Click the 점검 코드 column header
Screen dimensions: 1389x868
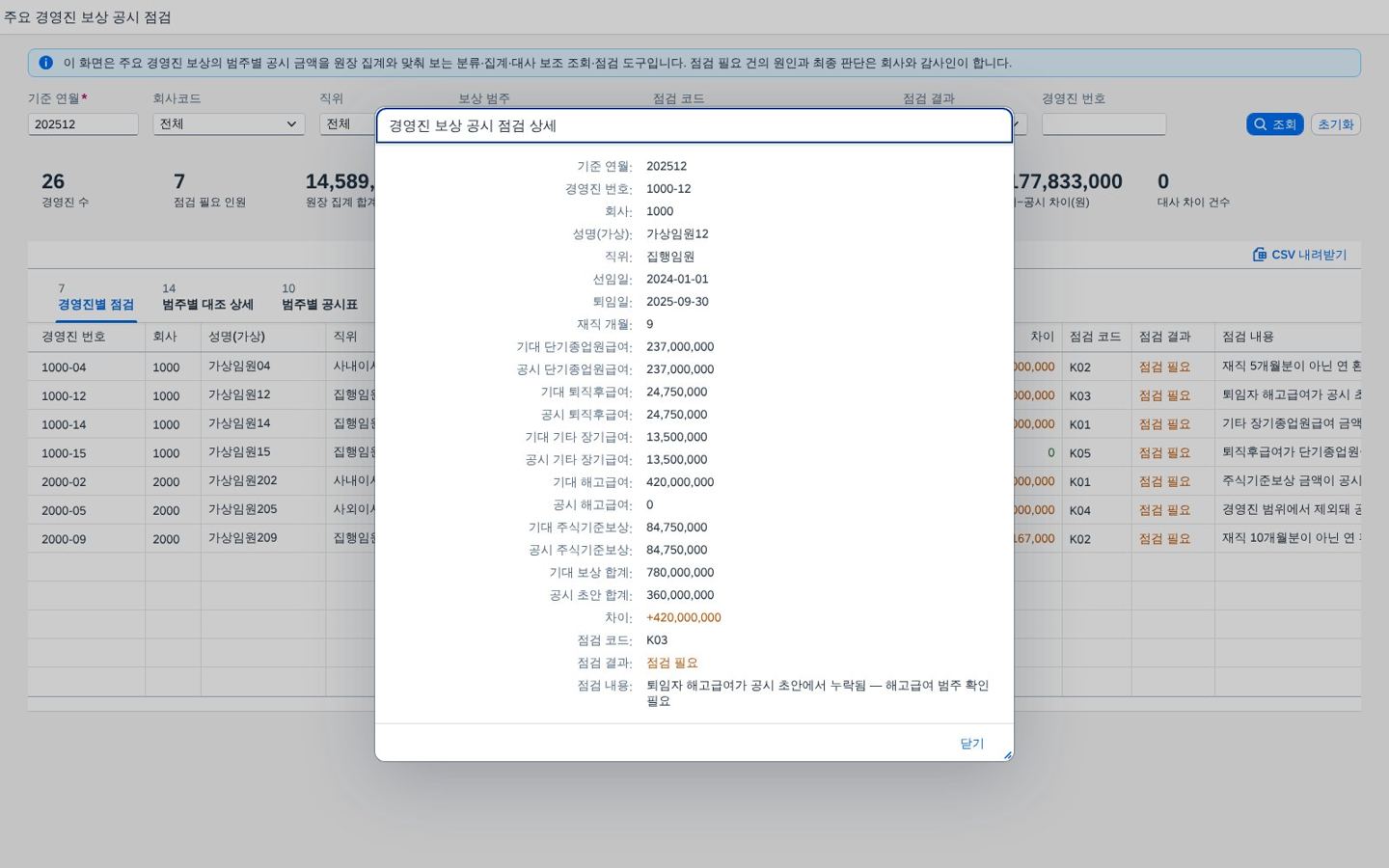click(1097, 337)
